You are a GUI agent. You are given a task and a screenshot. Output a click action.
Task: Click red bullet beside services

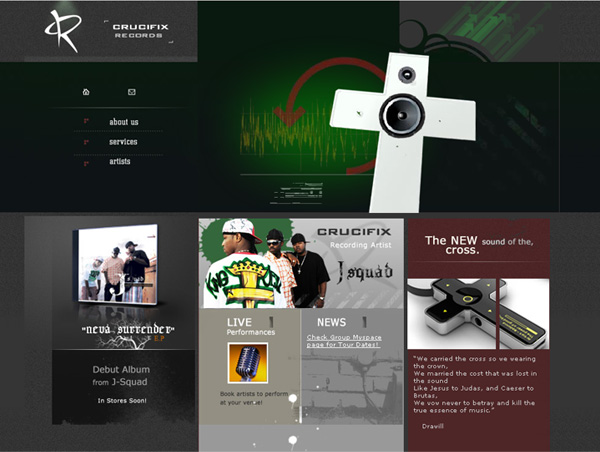(x=86, y=142)
